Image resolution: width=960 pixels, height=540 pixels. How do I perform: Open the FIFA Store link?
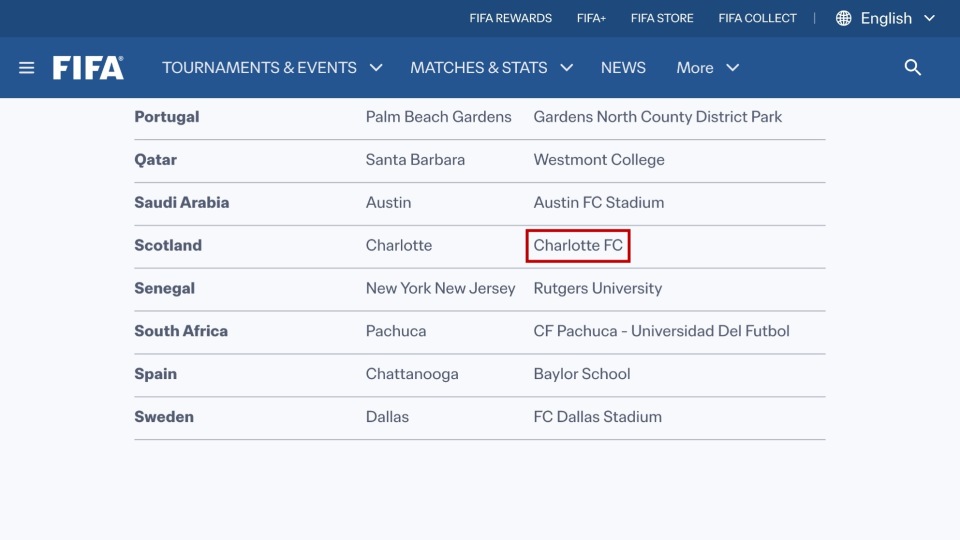click(662, 18)
